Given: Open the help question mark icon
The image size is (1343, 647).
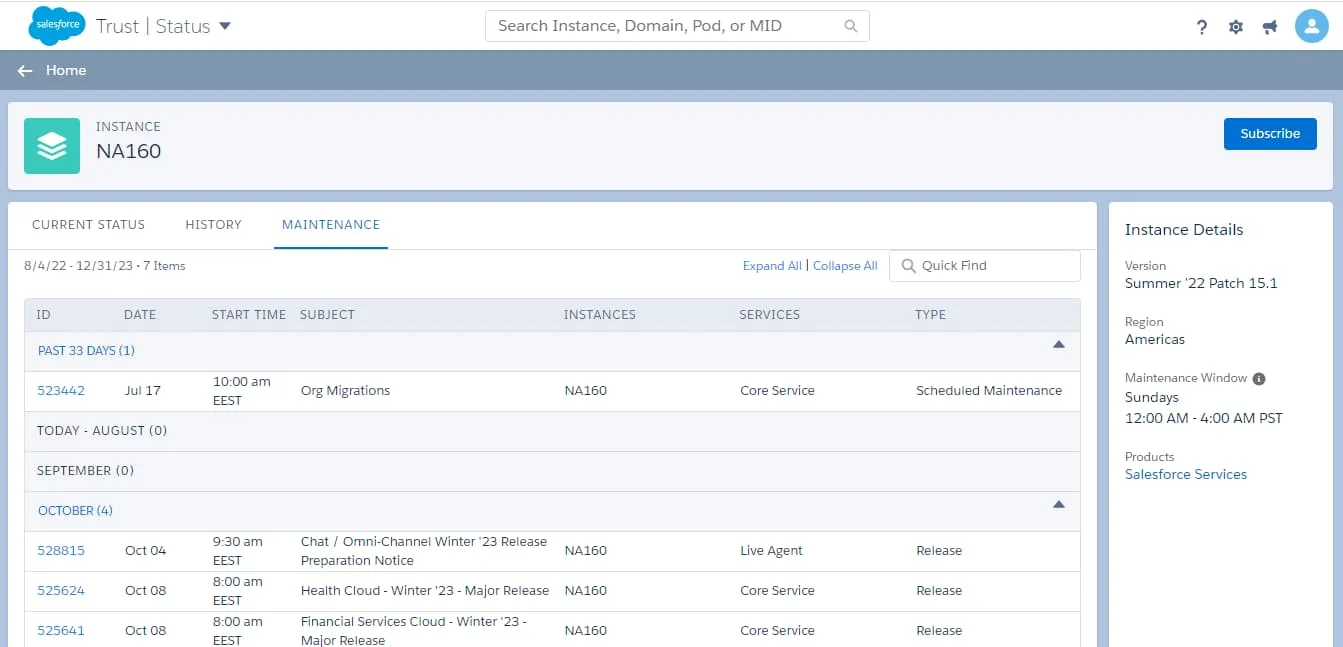Looking at the screenshot, I should click(x=1202, y=27).
